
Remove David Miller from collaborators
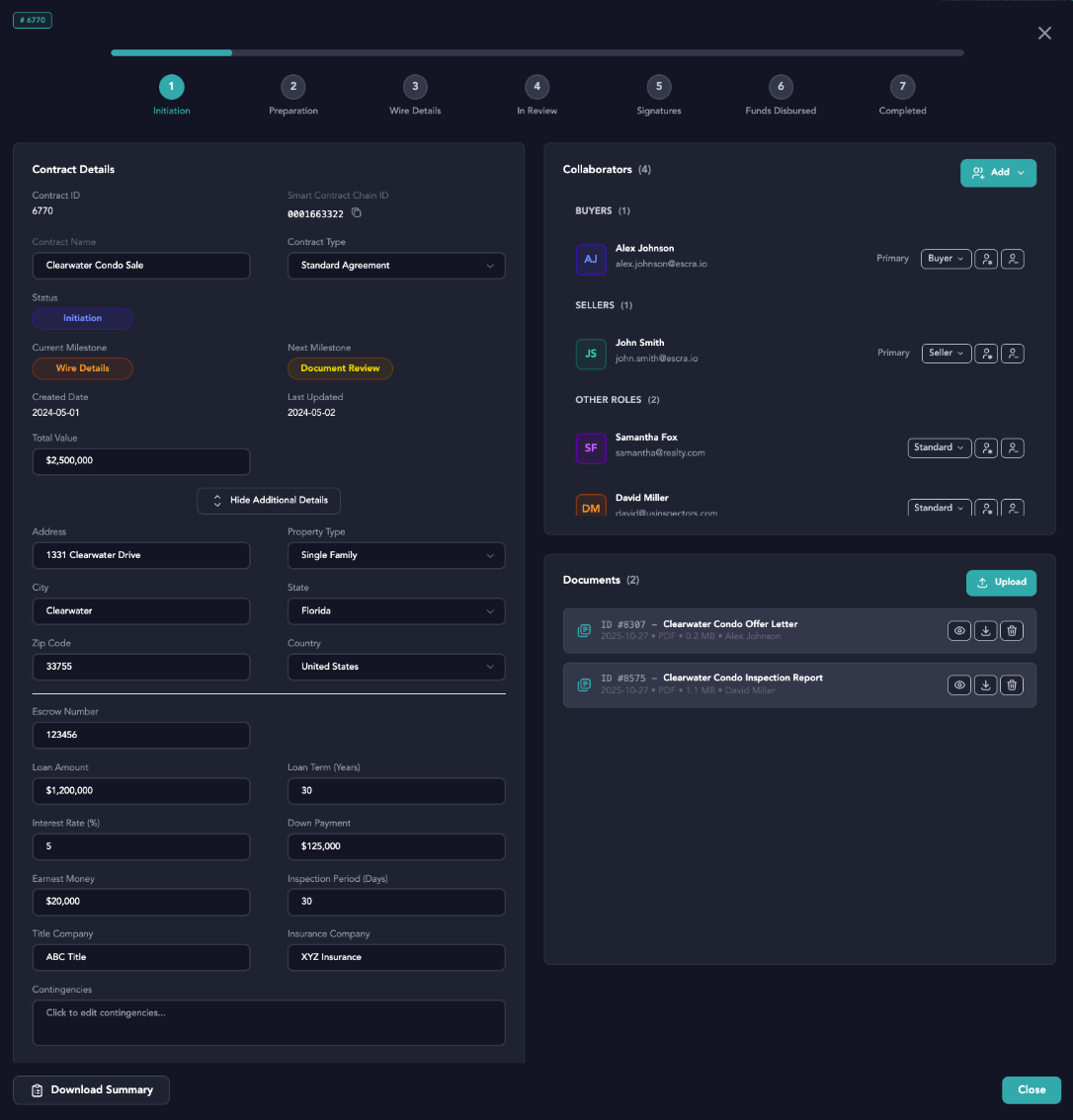point(1013,508)
